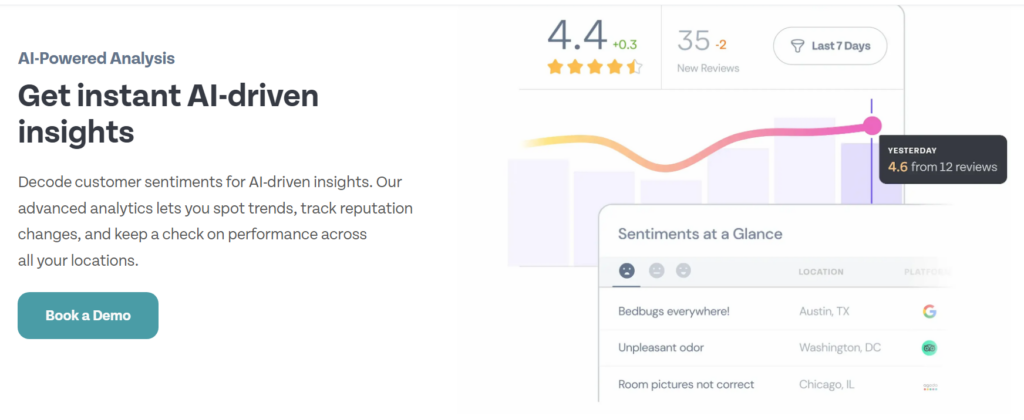Click the Google platform icon
The width and height of the screenshot is (1024, 420).
[929, 312]
